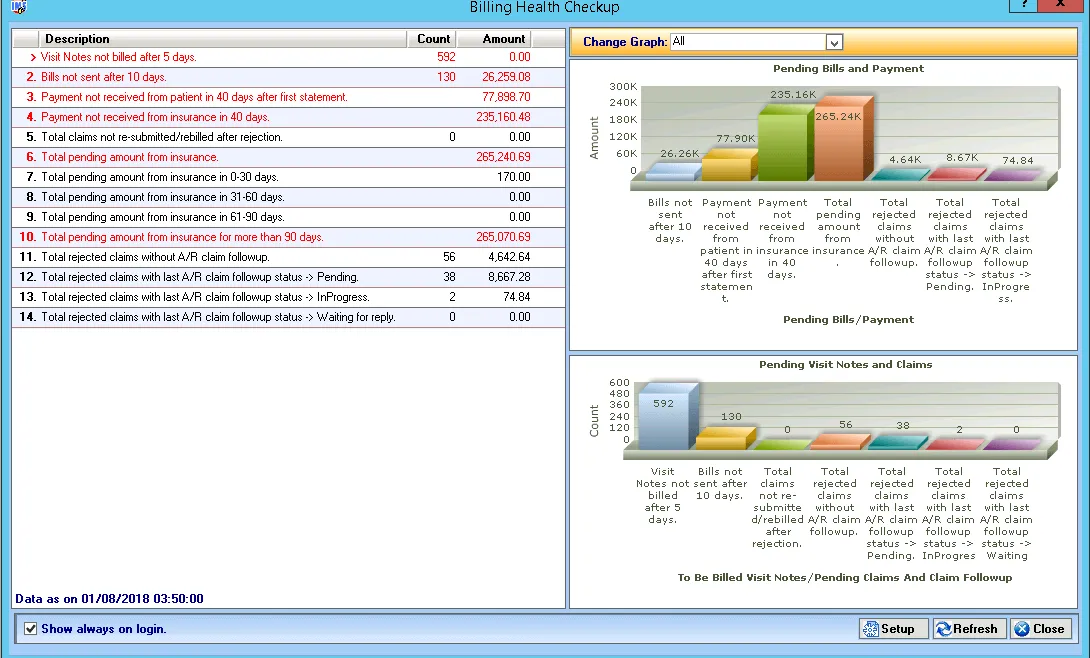Click the Refresh arrows icon
The height and width of the screenshot is (658, 1090).
pyautogui.click(x=943, y=629)
